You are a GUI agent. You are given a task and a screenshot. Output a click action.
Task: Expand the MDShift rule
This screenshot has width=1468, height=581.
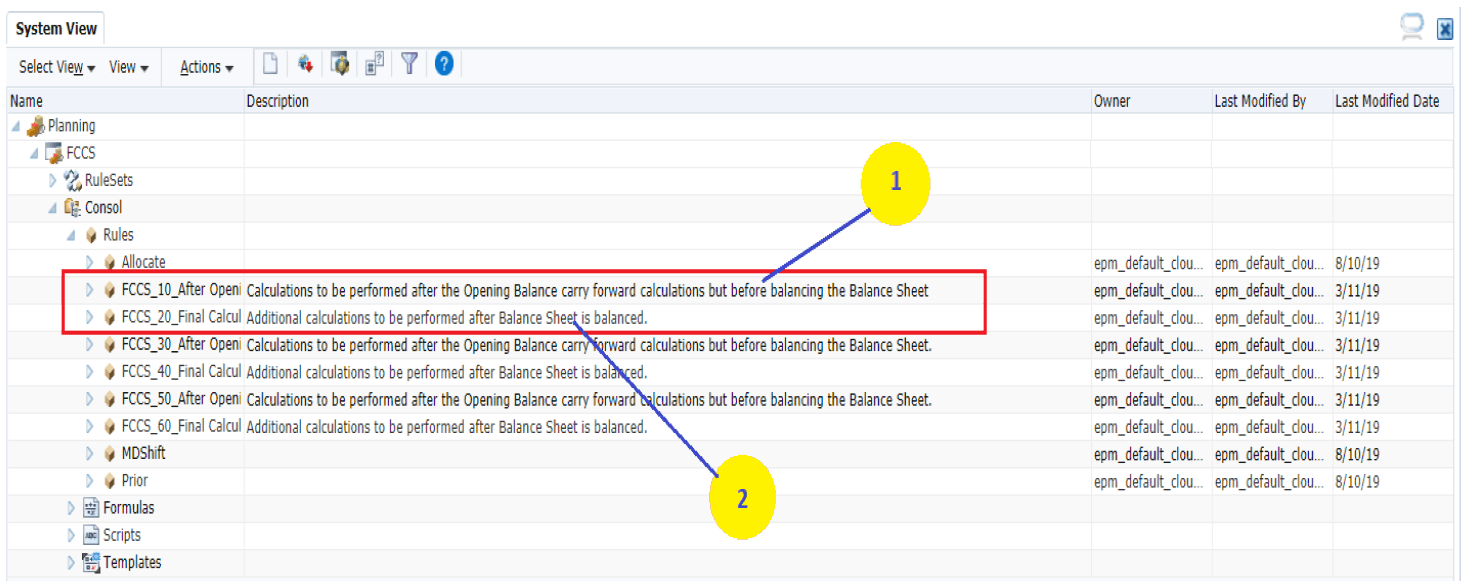[x=91, y=453]
